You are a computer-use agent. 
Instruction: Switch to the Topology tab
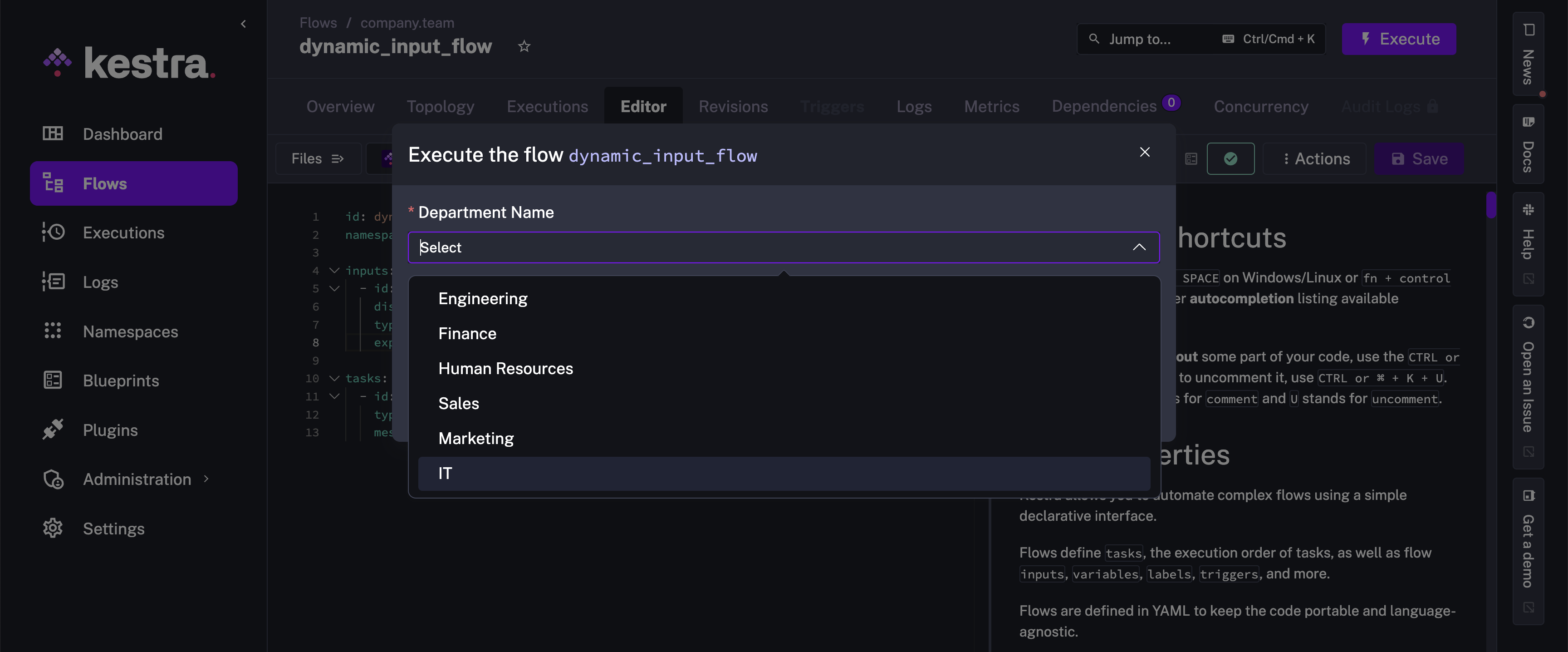pos(440,106)
